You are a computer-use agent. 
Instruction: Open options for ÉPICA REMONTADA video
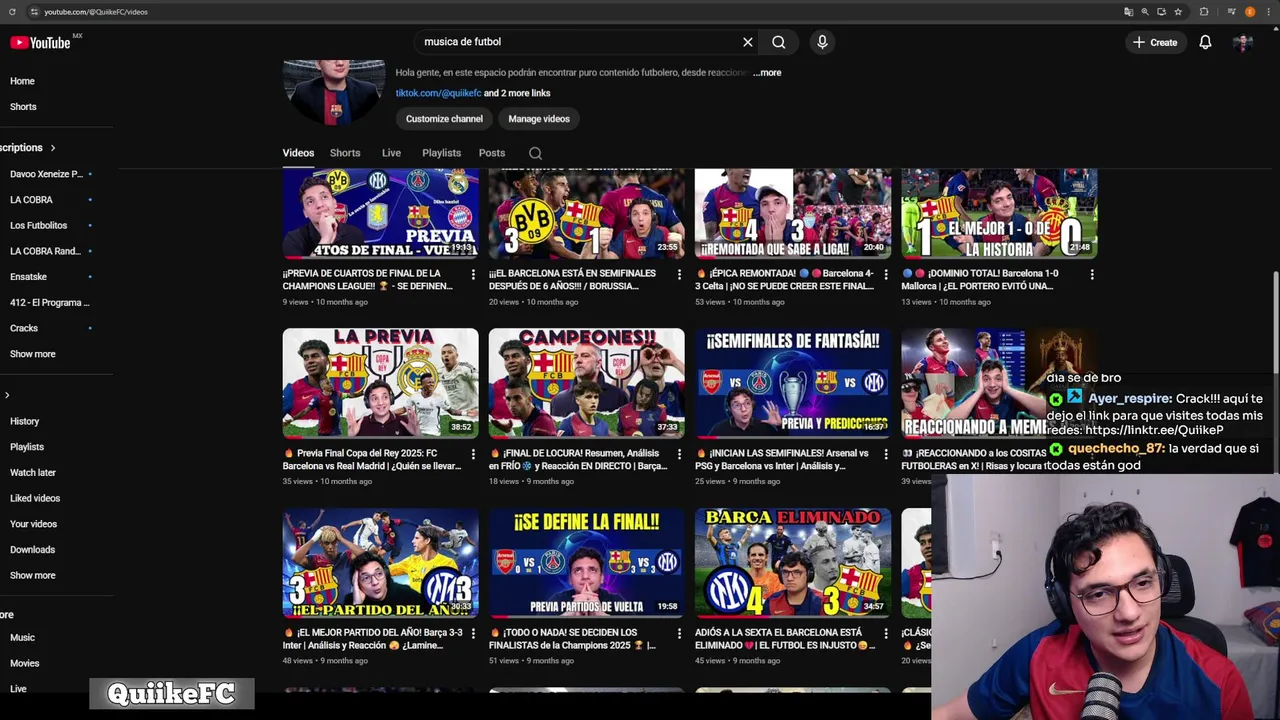[x=885, y=274]
